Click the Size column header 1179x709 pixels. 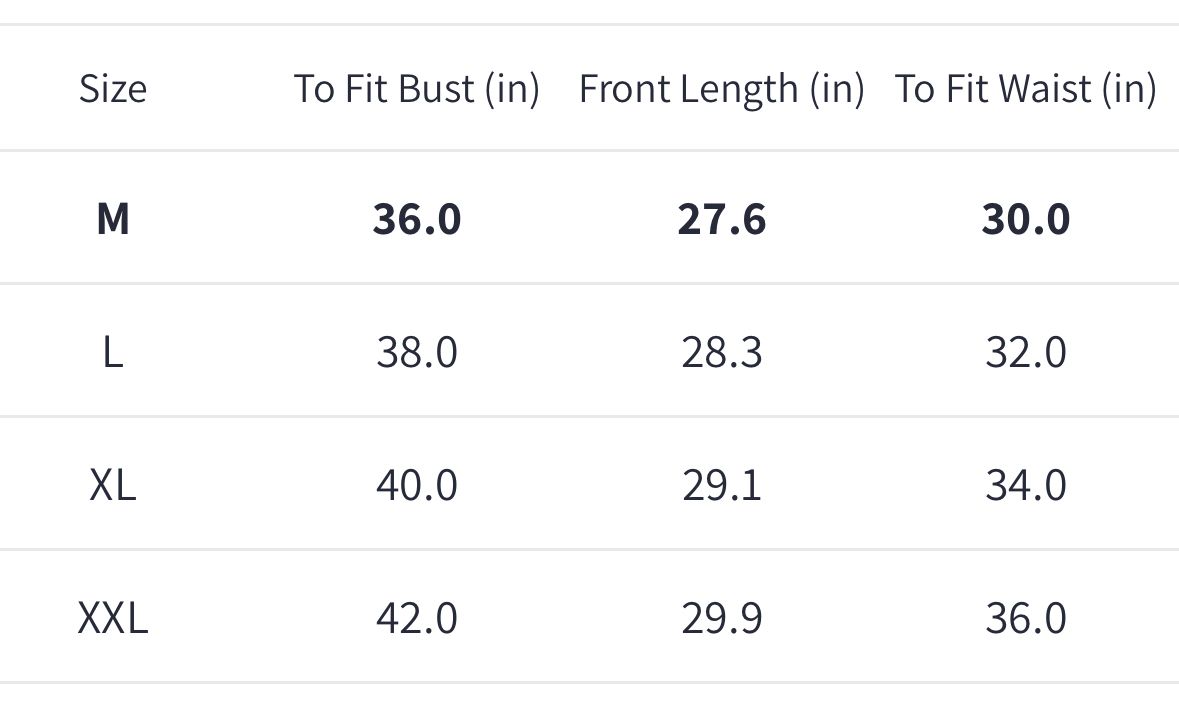point(113,89)
